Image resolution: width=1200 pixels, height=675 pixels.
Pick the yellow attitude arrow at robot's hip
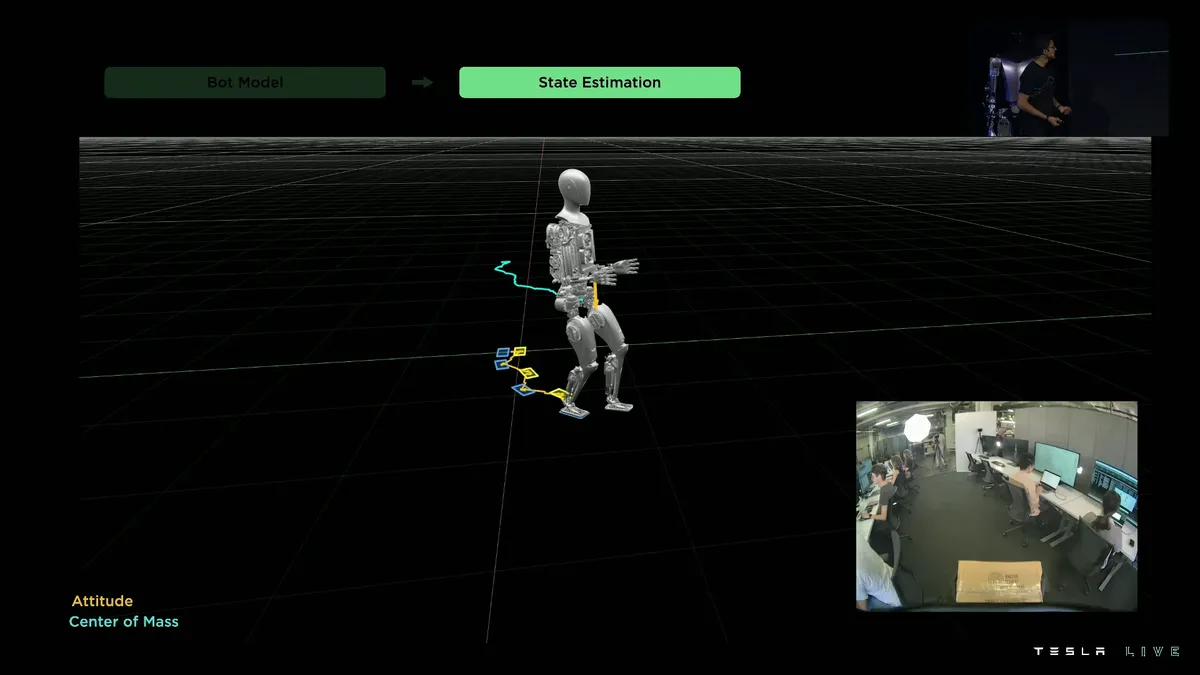(x=595, y=297)
